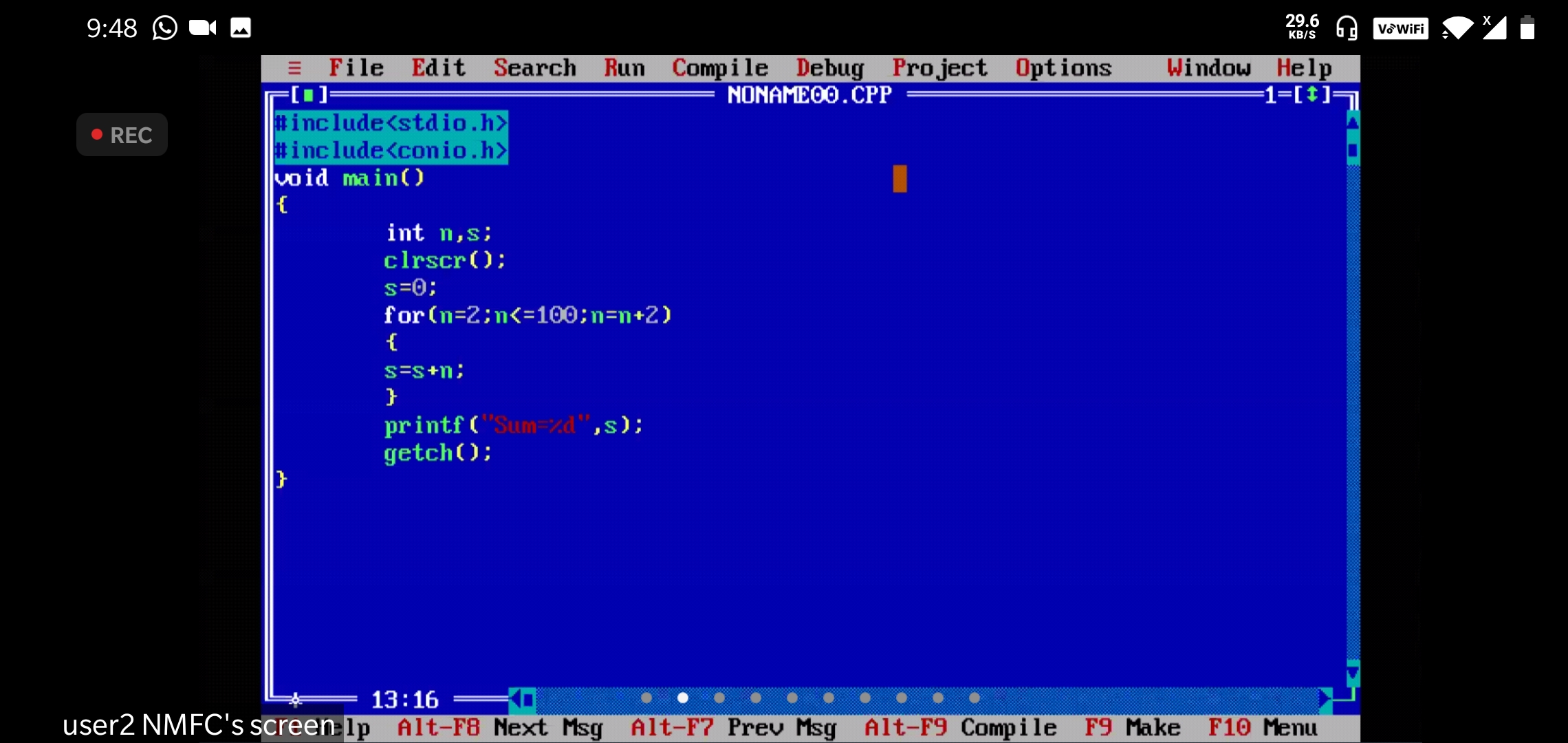The height and width of the screenshot is (743, 1568).
Task: Click the window close box icon
Action: (x=308, y=95)
